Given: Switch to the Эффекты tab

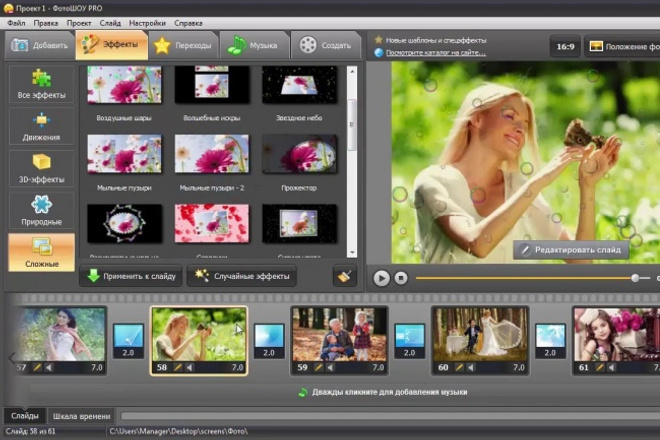Looking at the screenshot, I should [x=112, y=45].
